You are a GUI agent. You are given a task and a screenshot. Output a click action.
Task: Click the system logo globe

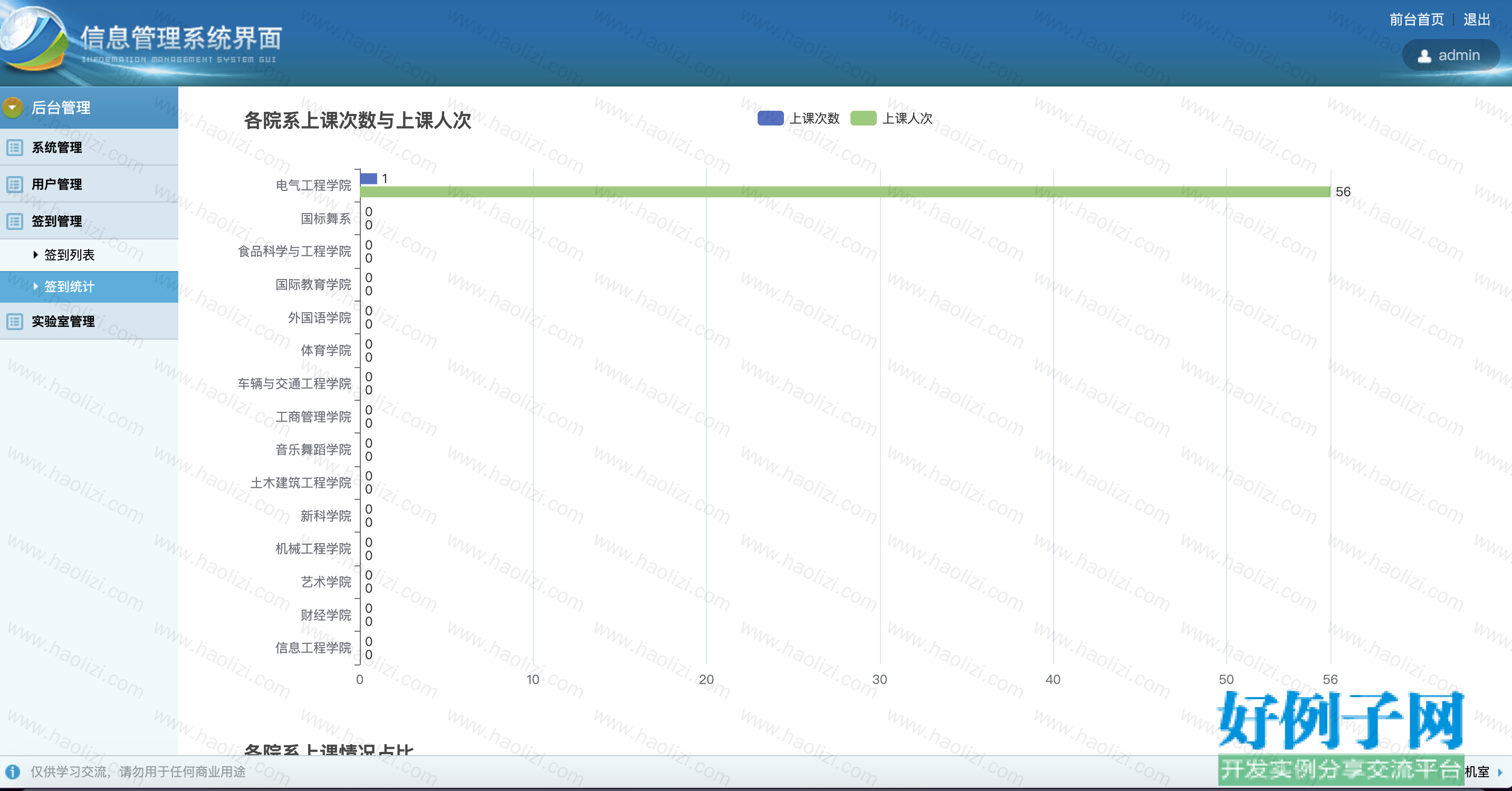33,37
